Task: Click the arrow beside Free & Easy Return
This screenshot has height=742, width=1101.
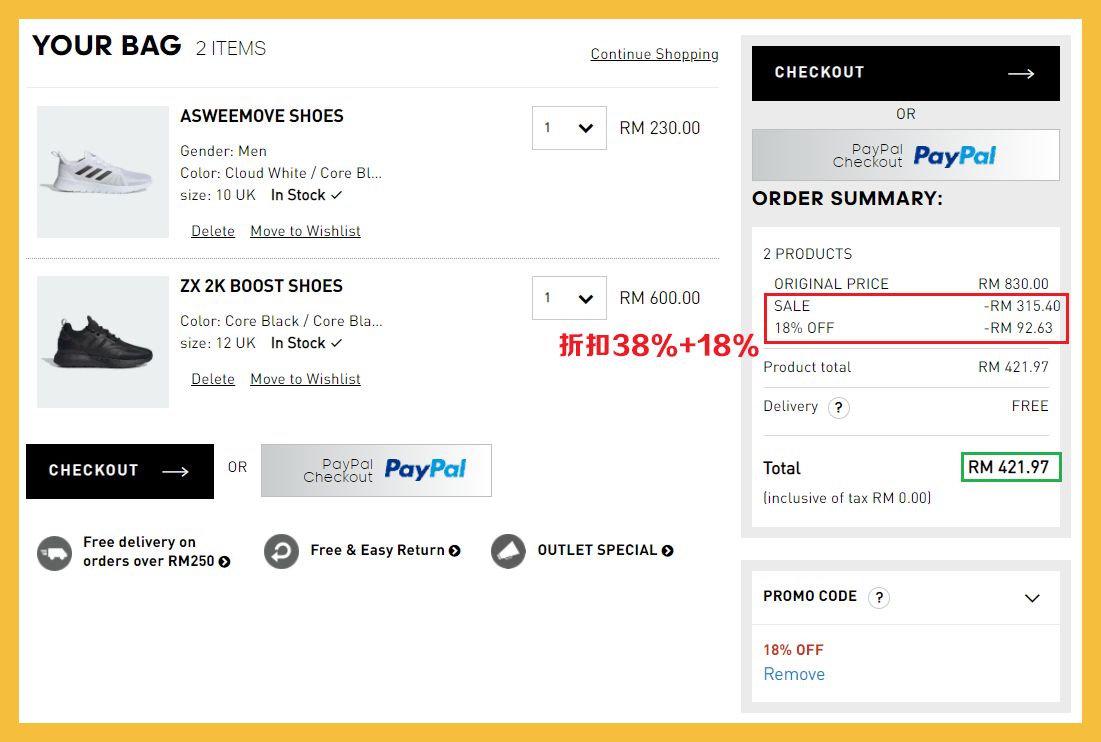Action: [x=455, y=550]
